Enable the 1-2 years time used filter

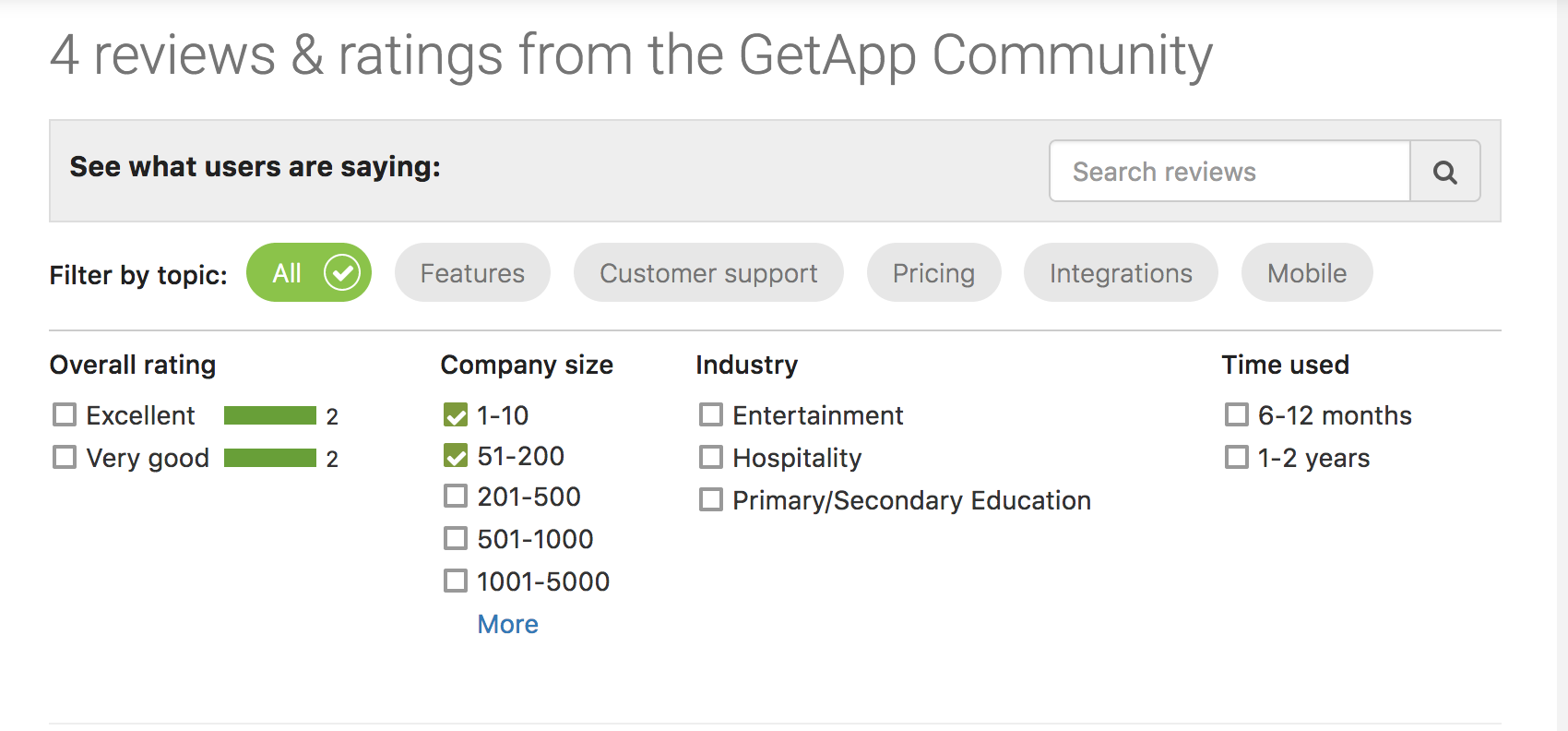pyautogui.click(x=1236, y=457)
